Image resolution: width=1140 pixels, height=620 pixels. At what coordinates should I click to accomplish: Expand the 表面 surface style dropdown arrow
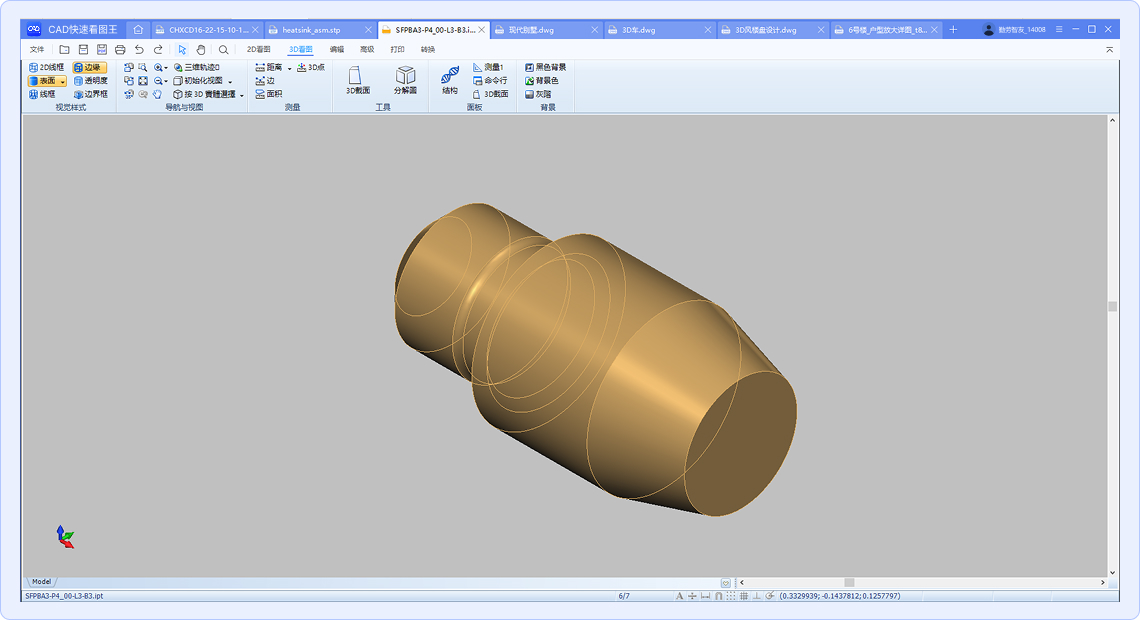click(x=63, y=81)
